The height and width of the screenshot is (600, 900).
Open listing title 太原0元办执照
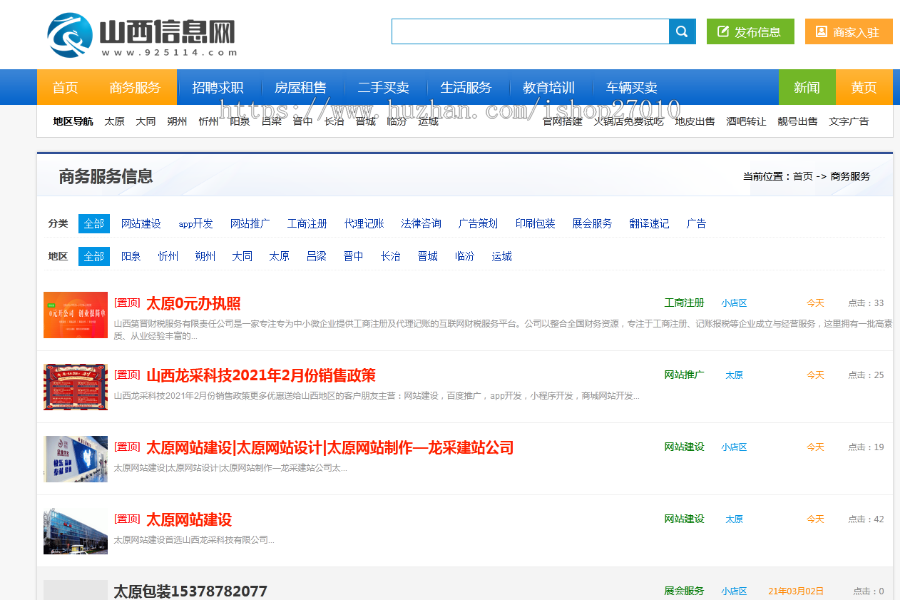(x=193, y=303)
